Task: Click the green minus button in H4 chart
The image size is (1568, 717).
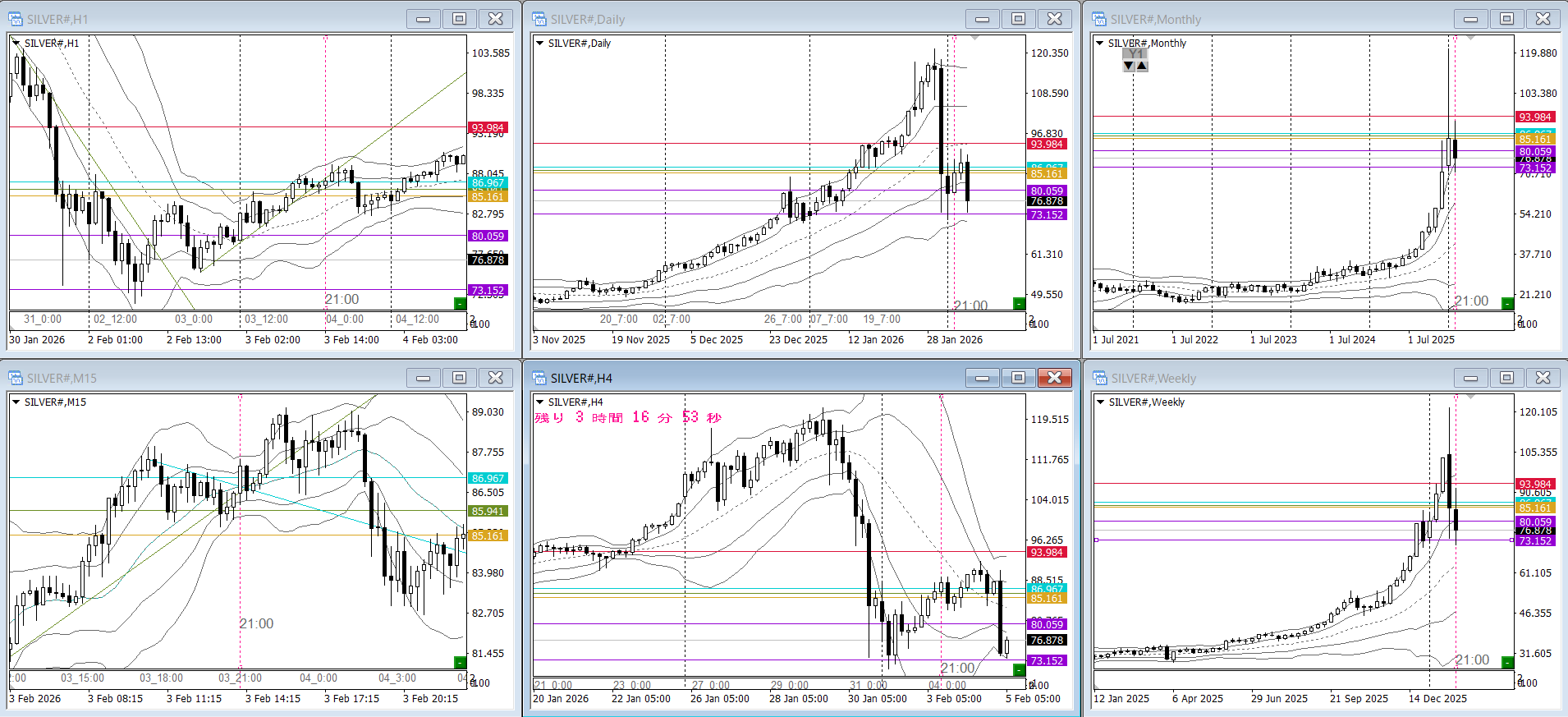Action: pos(1019,670)
